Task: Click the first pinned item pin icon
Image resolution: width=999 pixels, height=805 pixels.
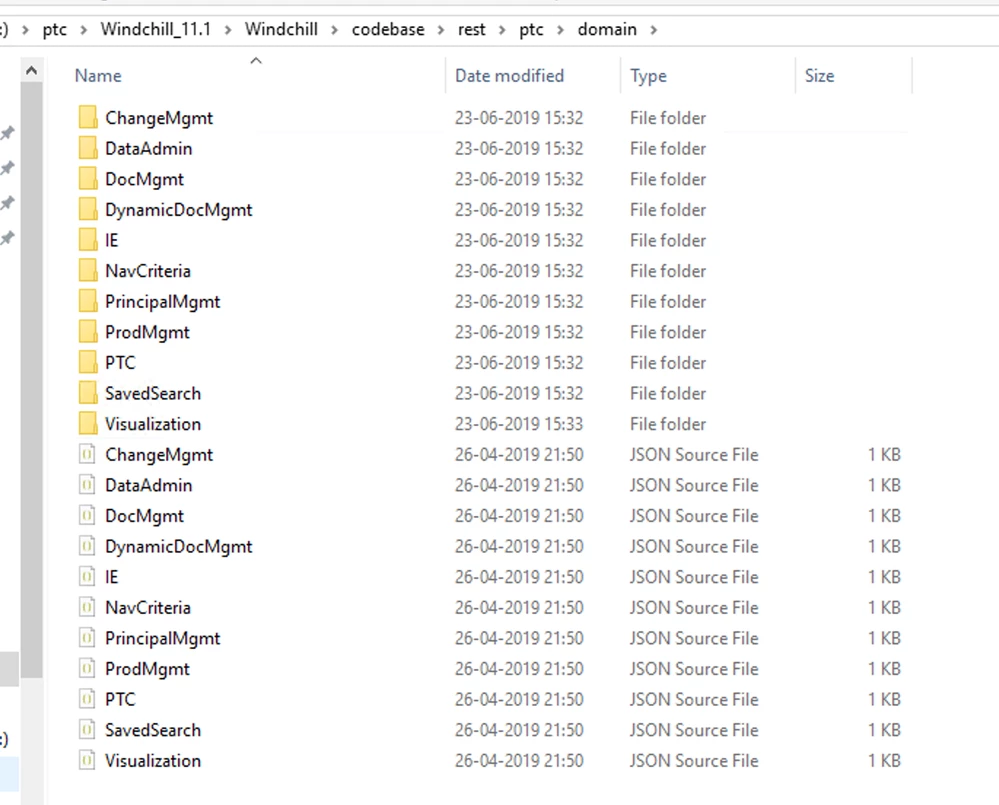Action: 7,133
